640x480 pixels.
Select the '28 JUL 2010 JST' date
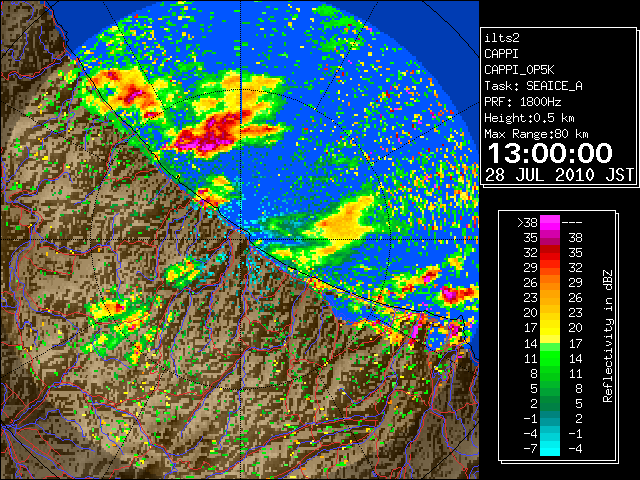point(559,175)
